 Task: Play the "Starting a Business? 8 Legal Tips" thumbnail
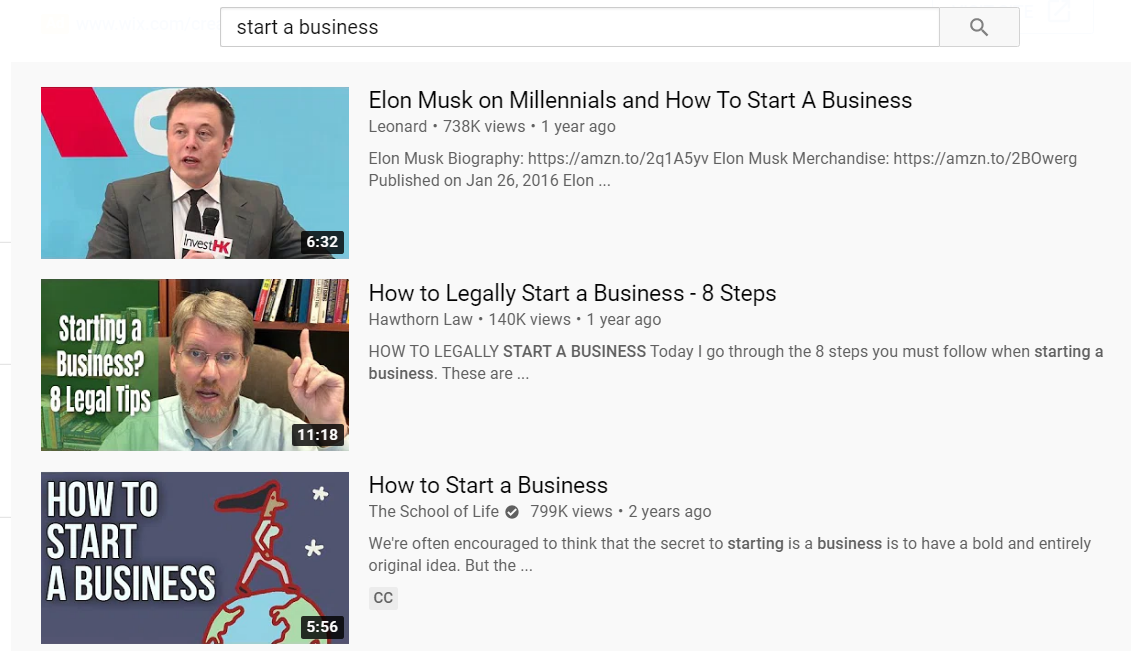click(x=194, y=365)
